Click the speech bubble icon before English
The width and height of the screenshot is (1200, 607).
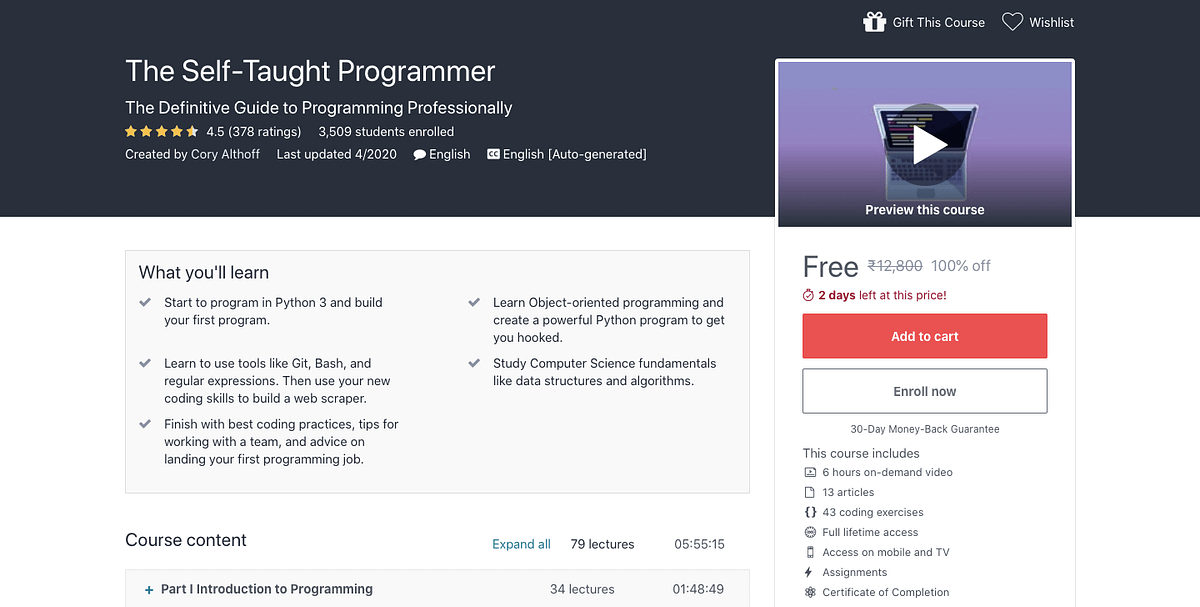(x=419, y=154)
